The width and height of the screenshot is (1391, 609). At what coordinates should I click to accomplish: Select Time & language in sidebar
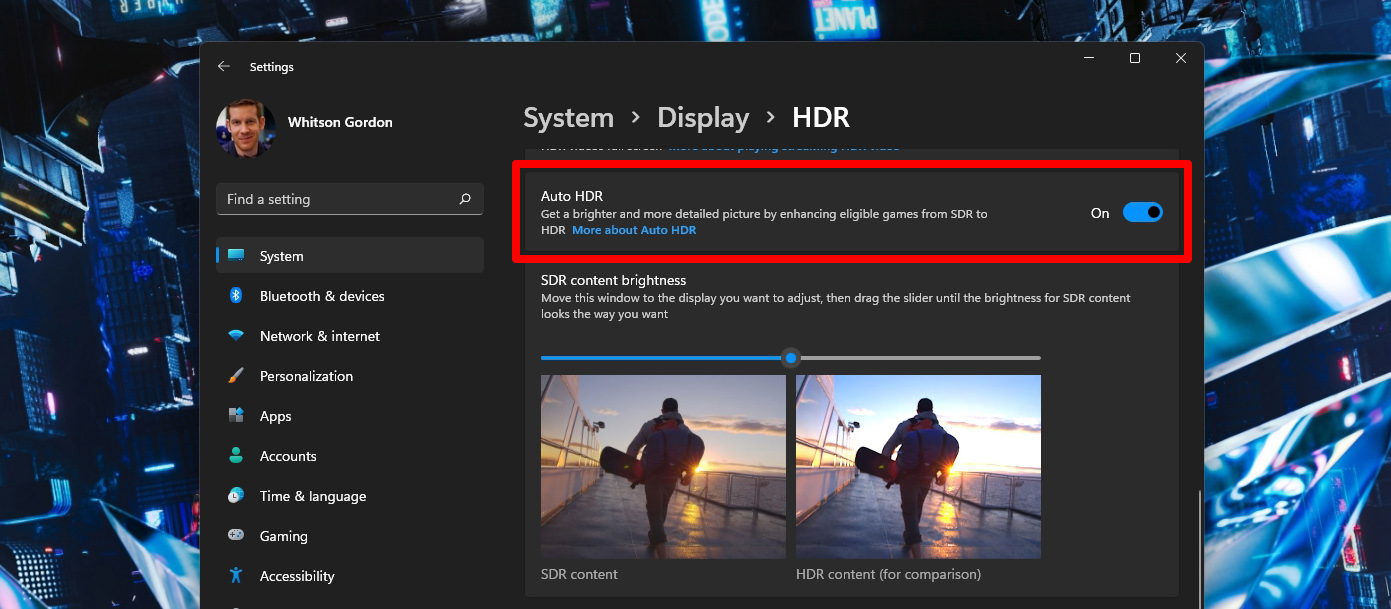click(350, 496)
